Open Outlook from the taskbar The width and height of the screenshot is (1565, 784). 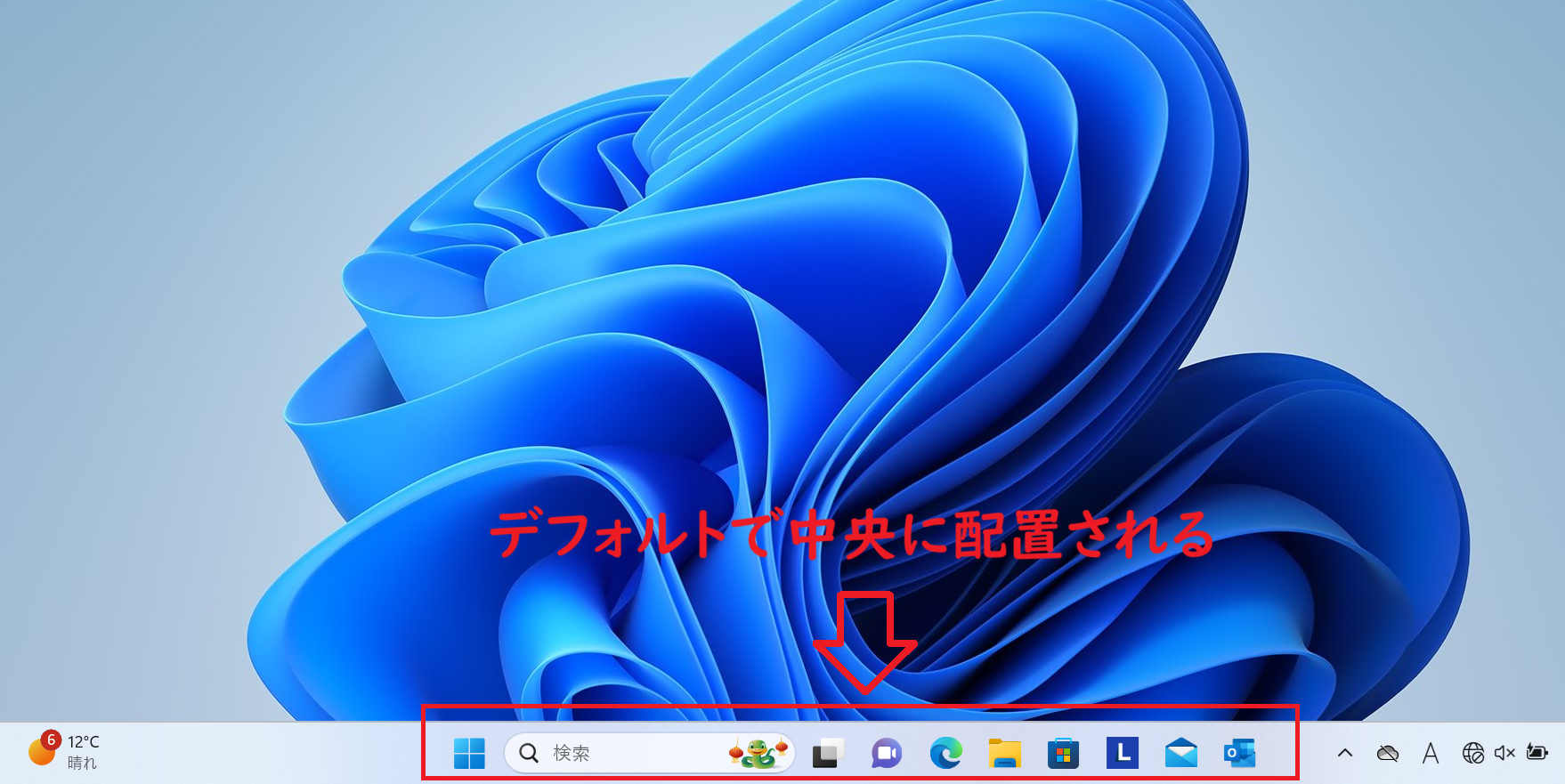pyautogui.click(x=1239, y=753)
